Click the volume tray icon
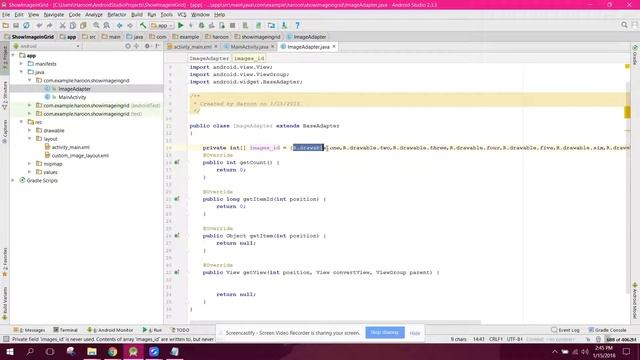 (585, 351)
